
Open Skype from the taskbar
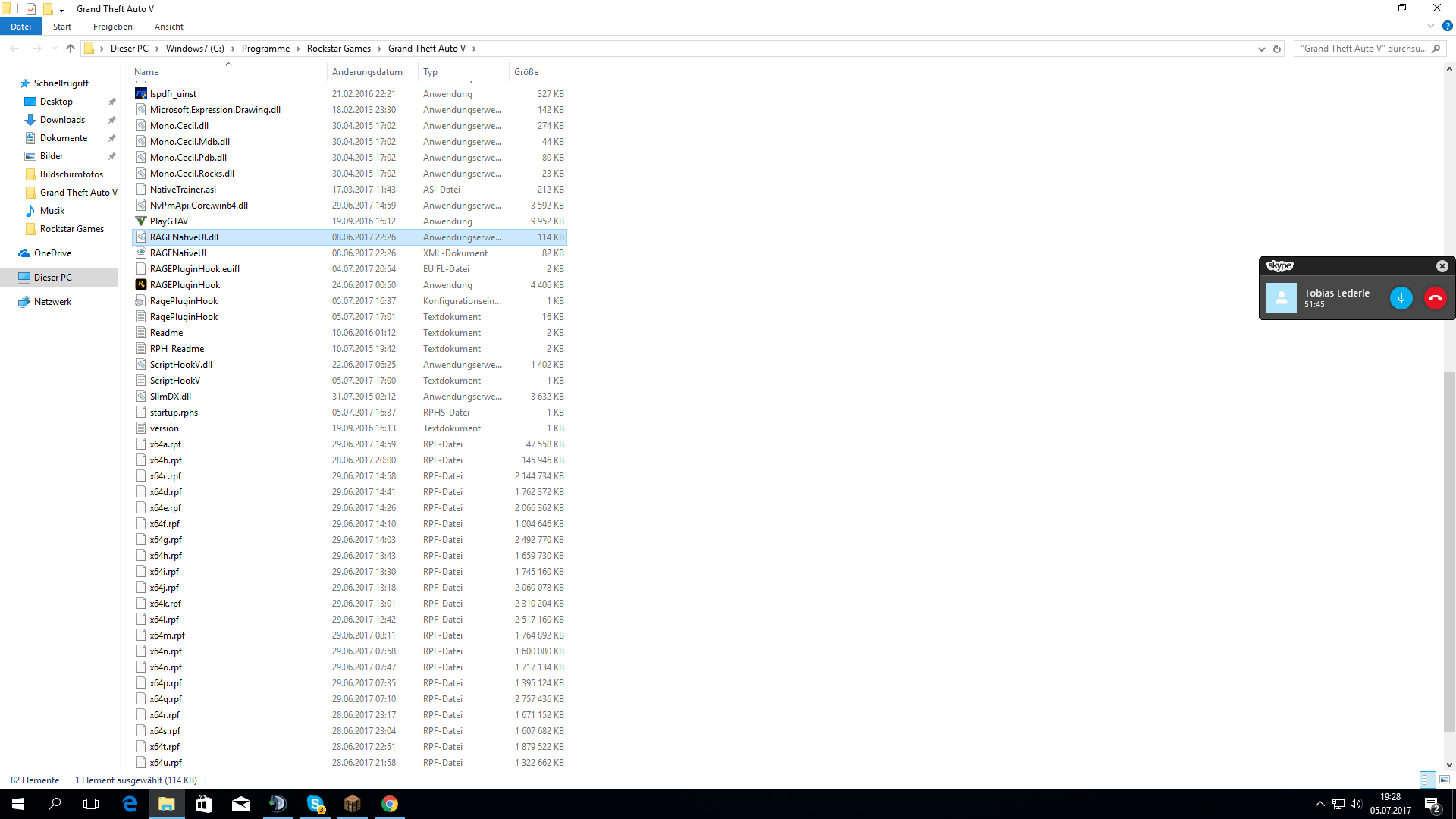click(x=315, y=804)
